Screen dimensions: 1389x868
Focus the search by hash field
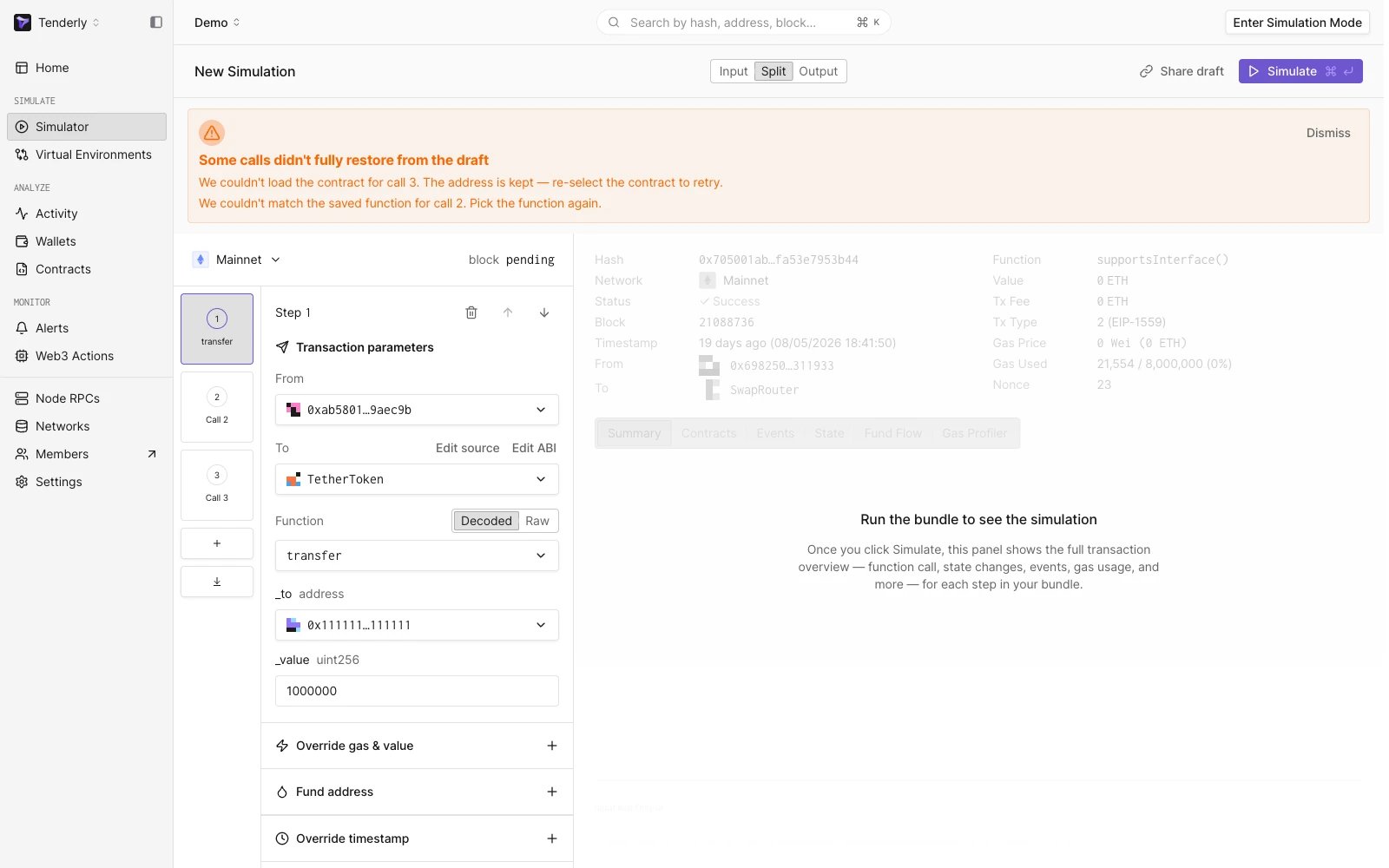click(x=743, y=23)
